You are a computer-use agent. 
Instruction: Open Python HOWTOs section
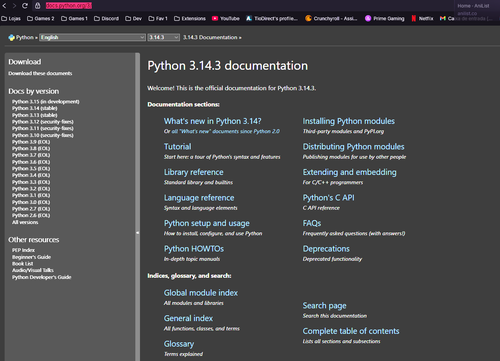click(194, 249)
